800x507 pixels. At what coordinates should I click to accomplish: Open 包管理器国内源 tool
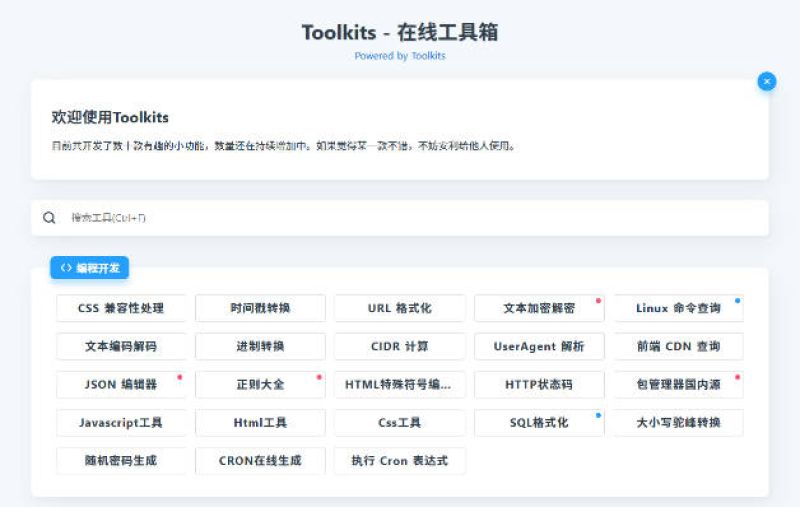click(679, 385)
